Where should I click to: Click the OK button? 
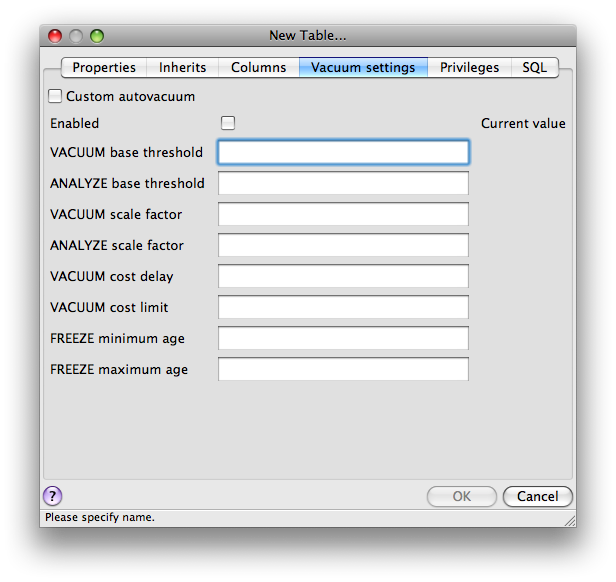461,496
